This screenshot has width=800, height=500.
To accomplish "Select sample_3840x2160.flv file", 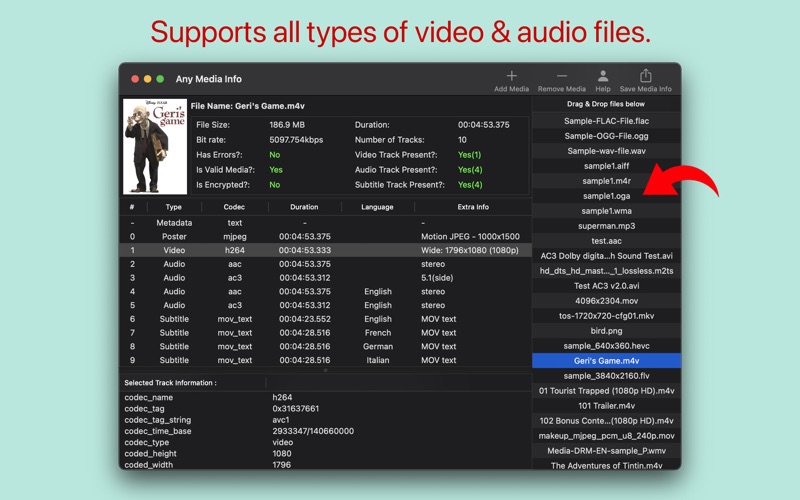I will pyautogui.click(x=606, y=376).
